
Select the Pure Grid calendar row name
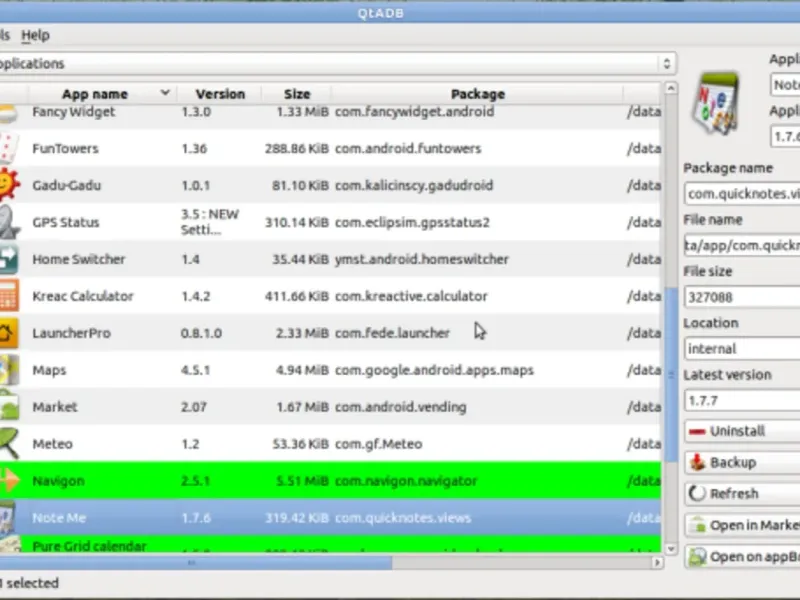point(89,546)
